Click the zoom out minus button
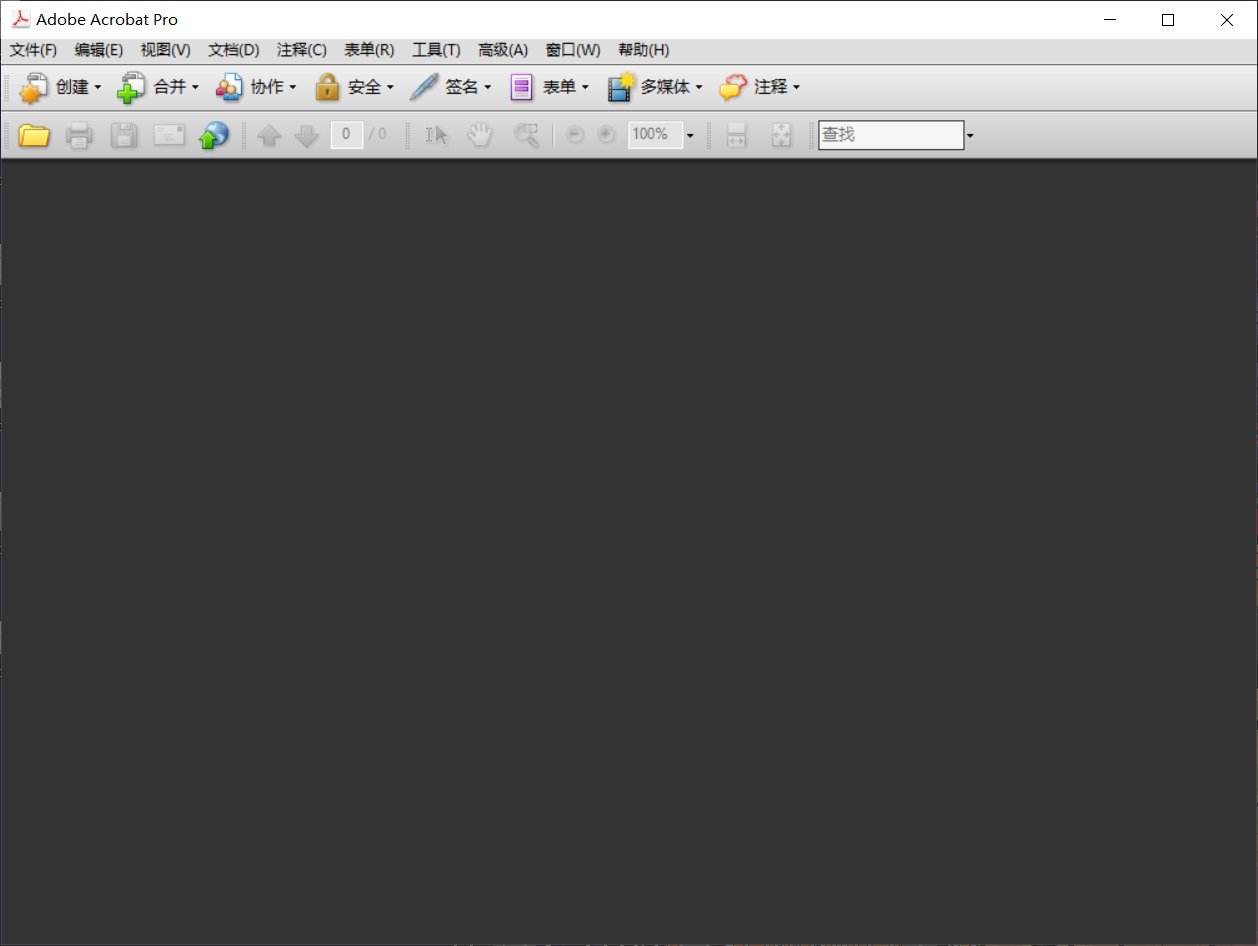Image resolution: width=1258 pixels, height=946 pixels. 575,135
